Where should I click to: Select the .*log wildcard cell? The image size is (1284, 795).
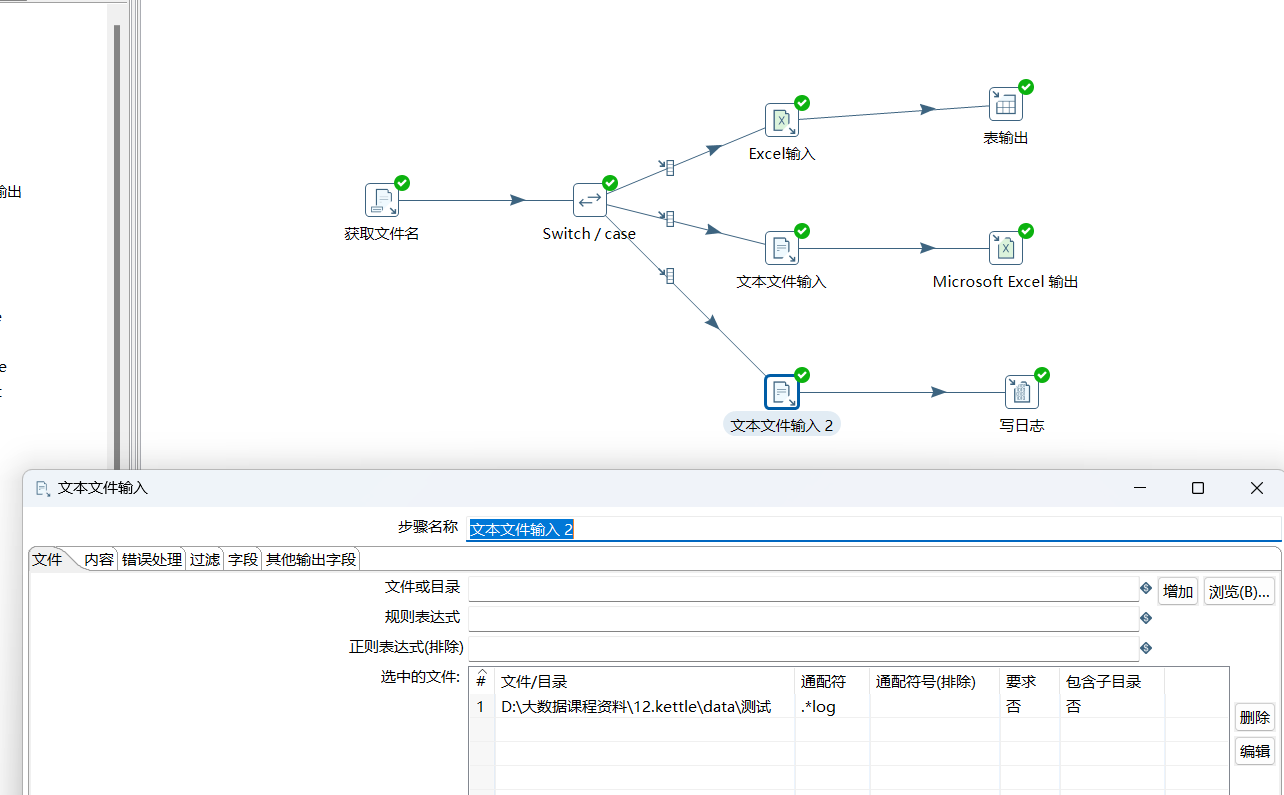(x=832, y=707)
